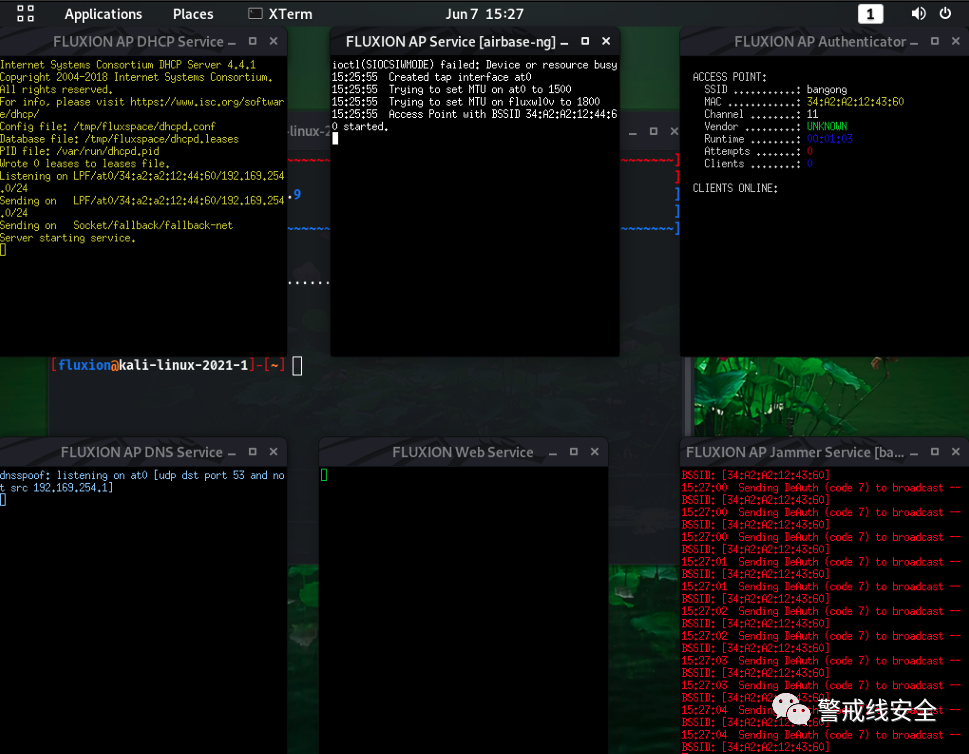
Task: Maximize the FLUXION Web Service window
Action: click(x=574, y=452)
